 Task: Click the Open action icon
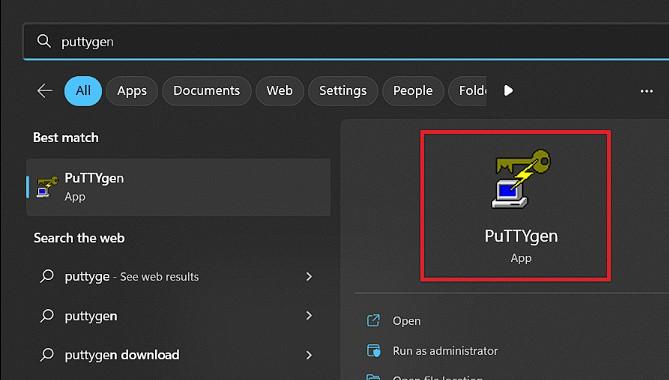[x=373, y=320]
